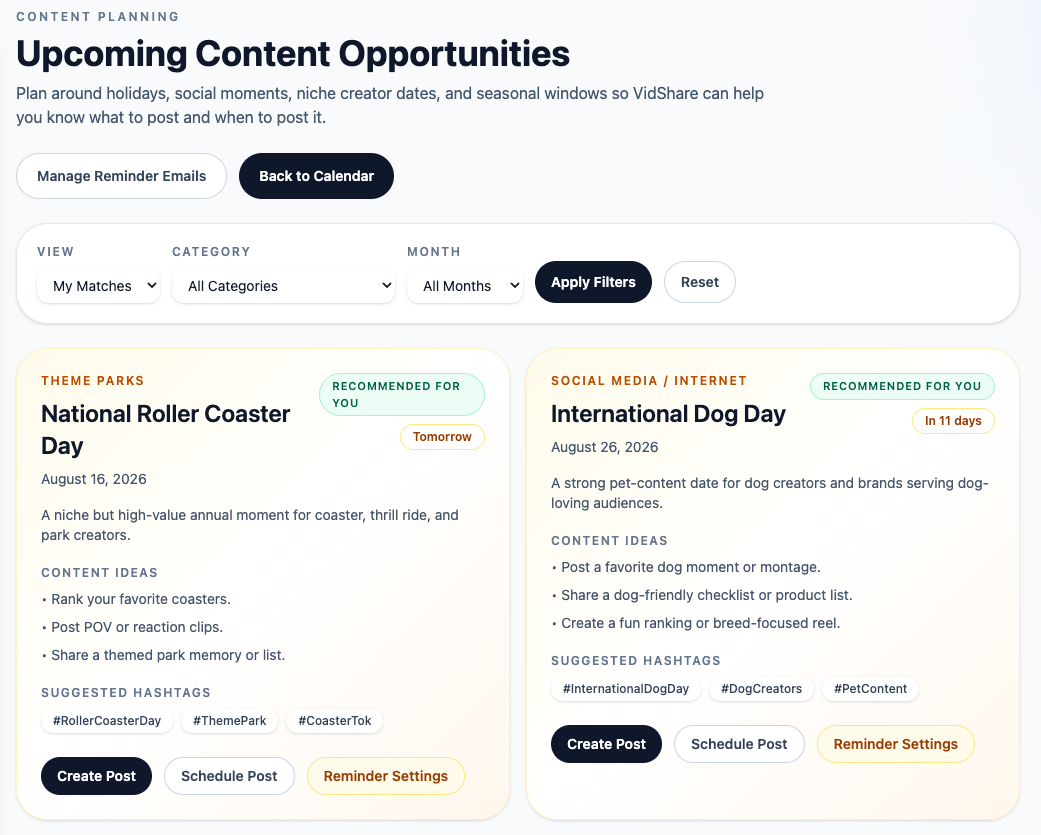Schedule Post for National Roller Coaster Day
Screen dimensions: 1041x835
click(229, 776)
